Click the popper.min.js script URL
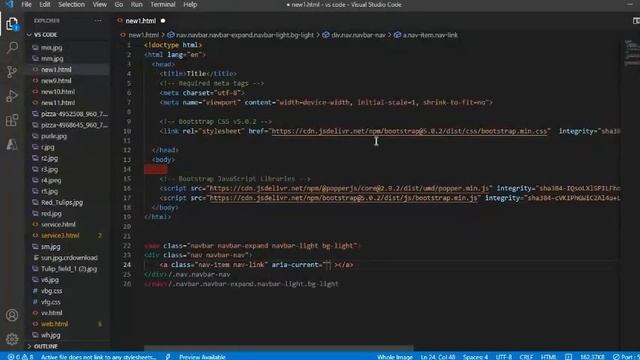 click(x=349, y=189)
